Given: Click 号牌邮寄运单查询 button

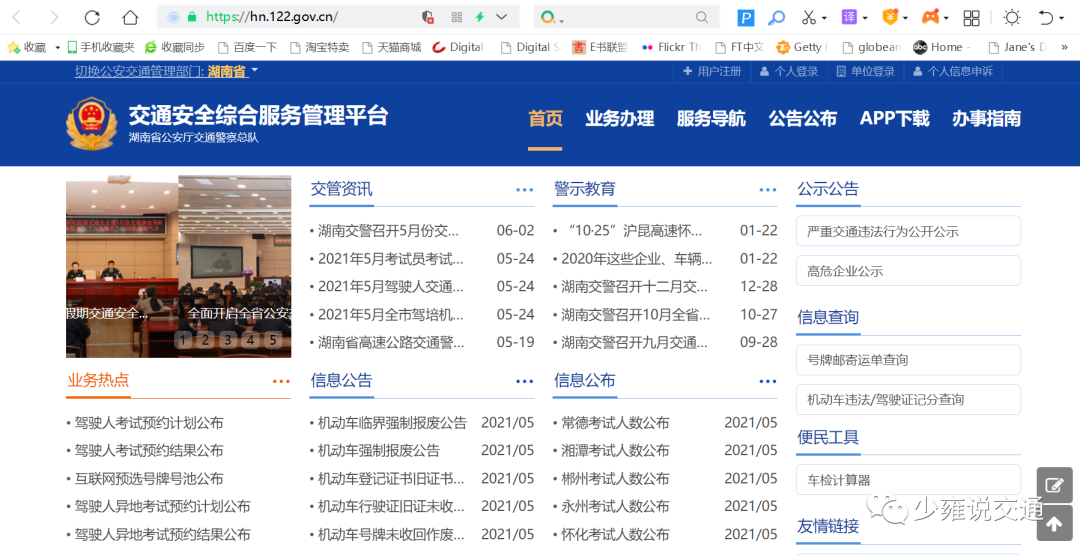Looking at the screenshot, I should click(908, 360).
